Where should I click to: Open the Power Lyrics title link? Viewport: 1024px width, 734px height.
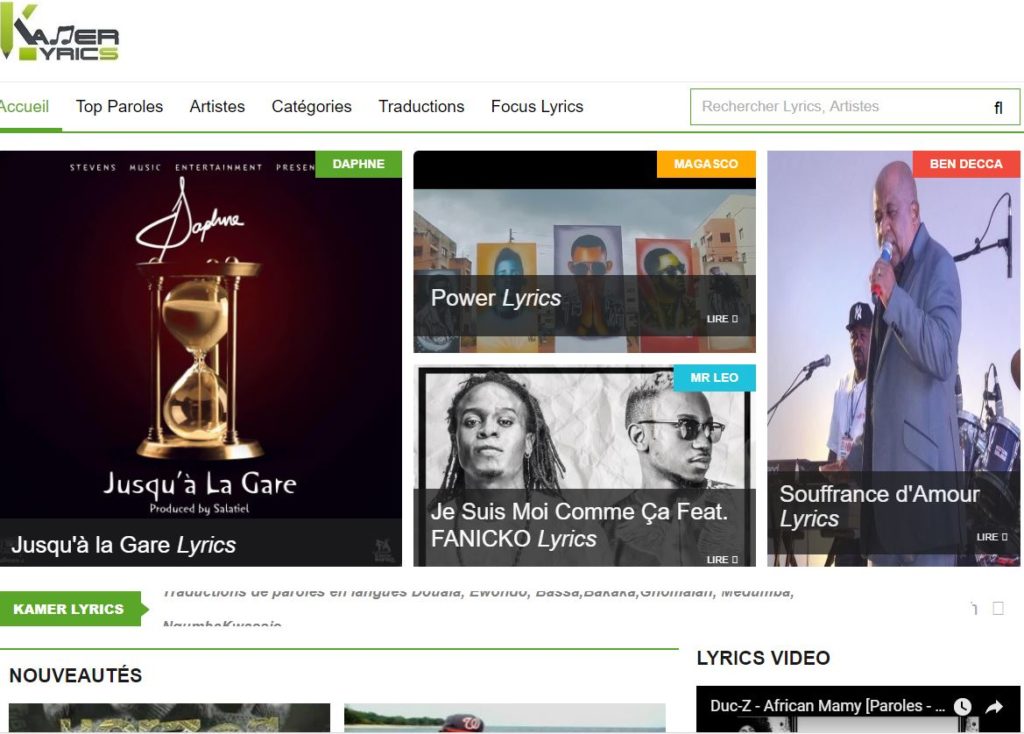click(496, 298)
